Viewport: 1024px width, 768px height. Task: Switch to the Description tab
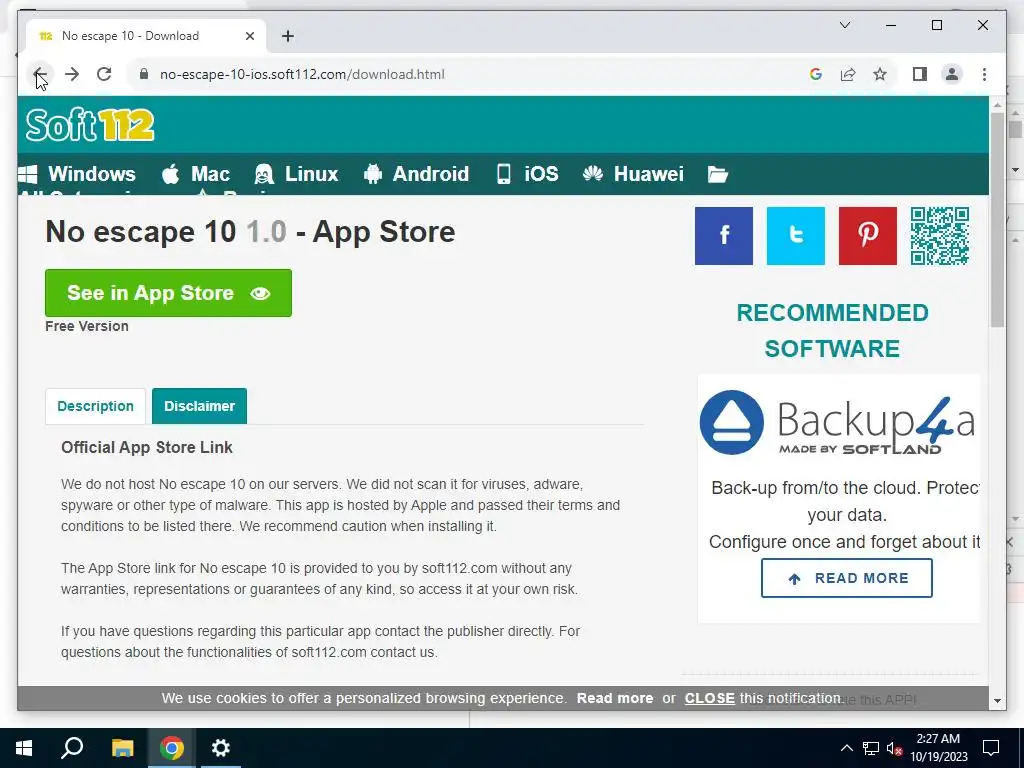95,406
